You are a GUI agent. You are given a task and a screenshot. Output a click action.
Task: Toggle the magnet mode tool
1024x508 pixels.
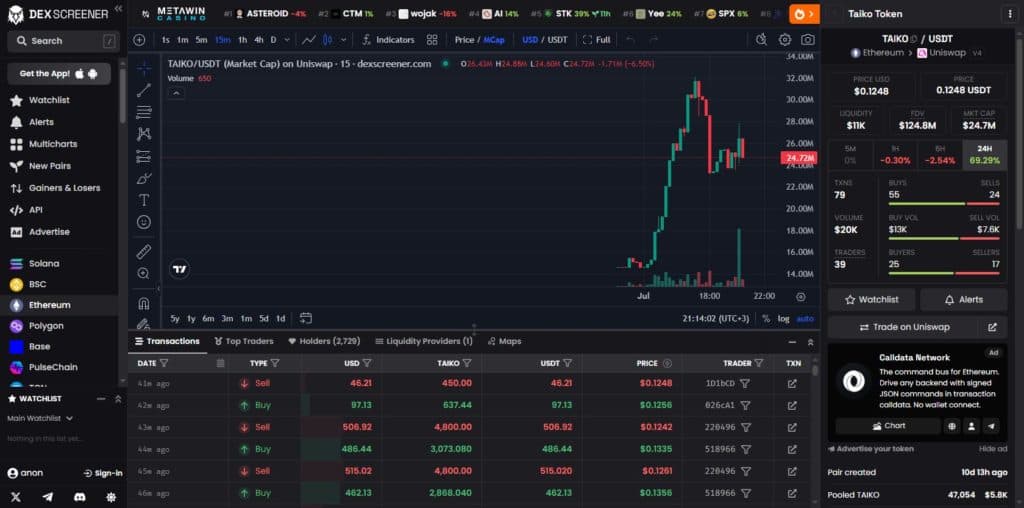point(144,304)
